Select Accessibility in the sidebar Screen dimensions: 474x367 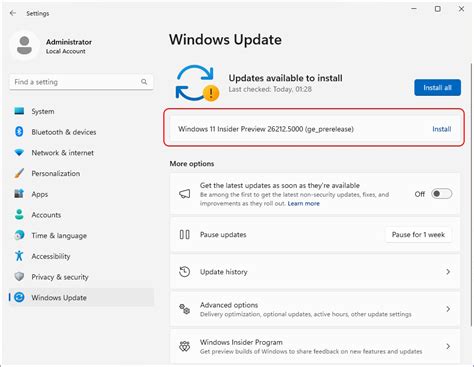81,256
